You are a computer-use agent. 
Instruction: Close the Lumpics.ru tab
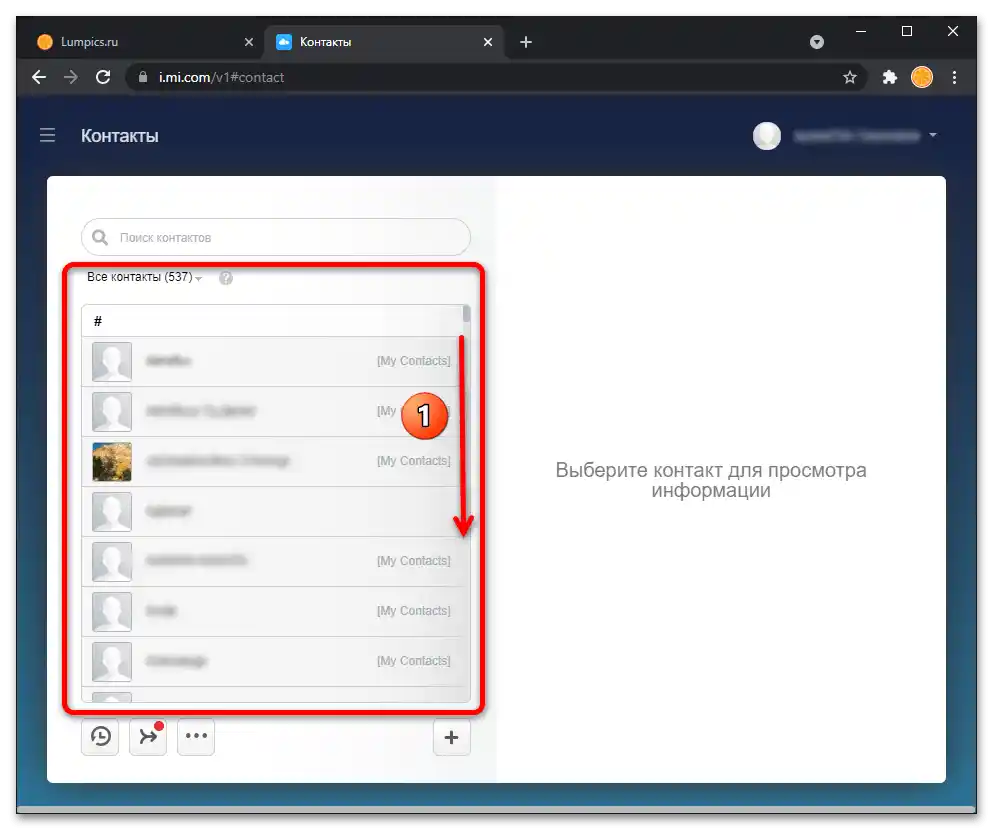(249, 42)
